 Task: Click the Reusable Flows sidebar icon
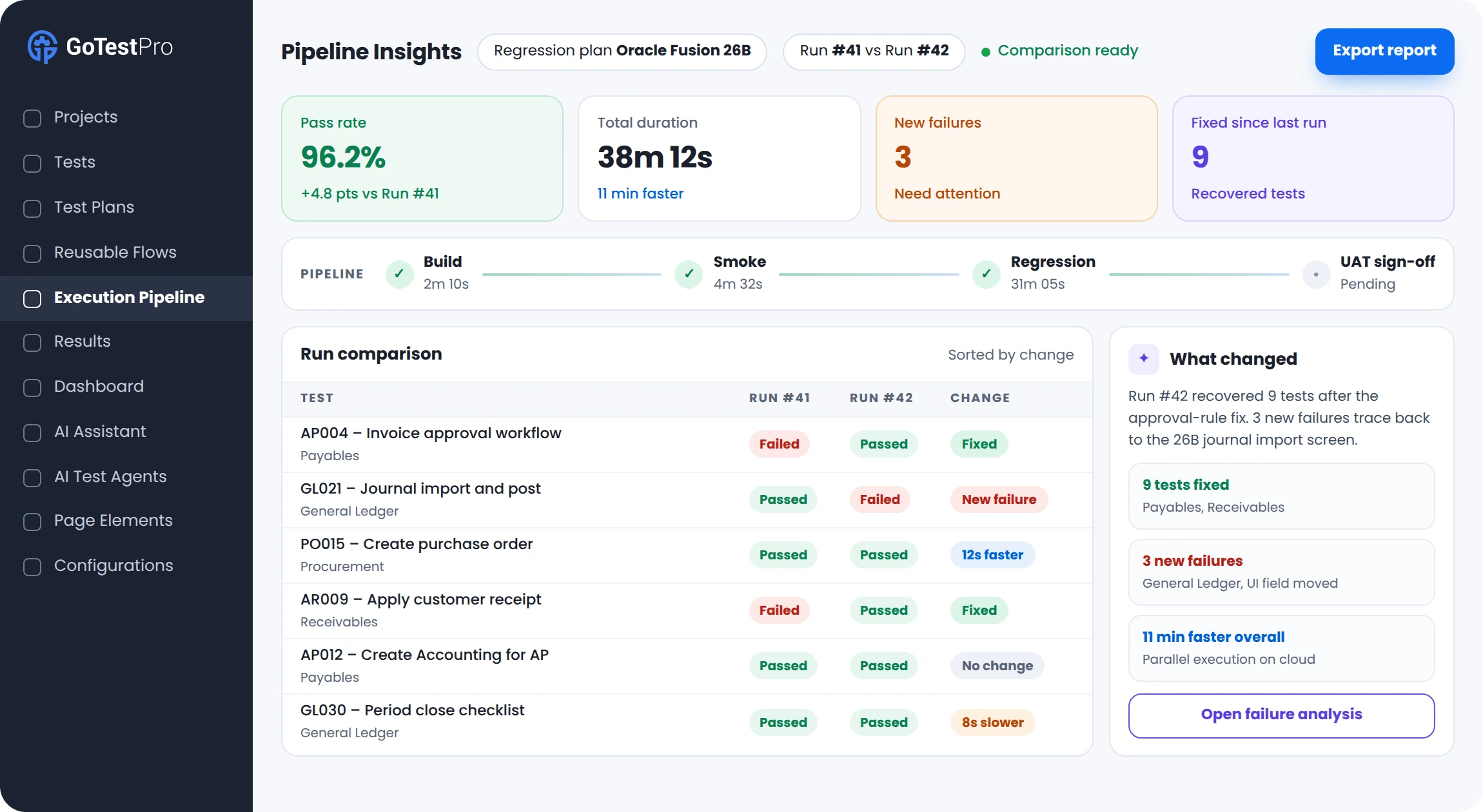pos(32,253)
